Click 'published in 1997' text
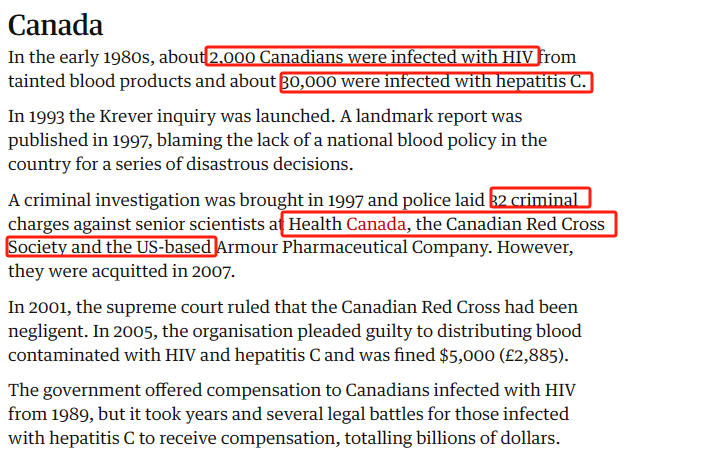703x469 pixels. tap(79, 140)
